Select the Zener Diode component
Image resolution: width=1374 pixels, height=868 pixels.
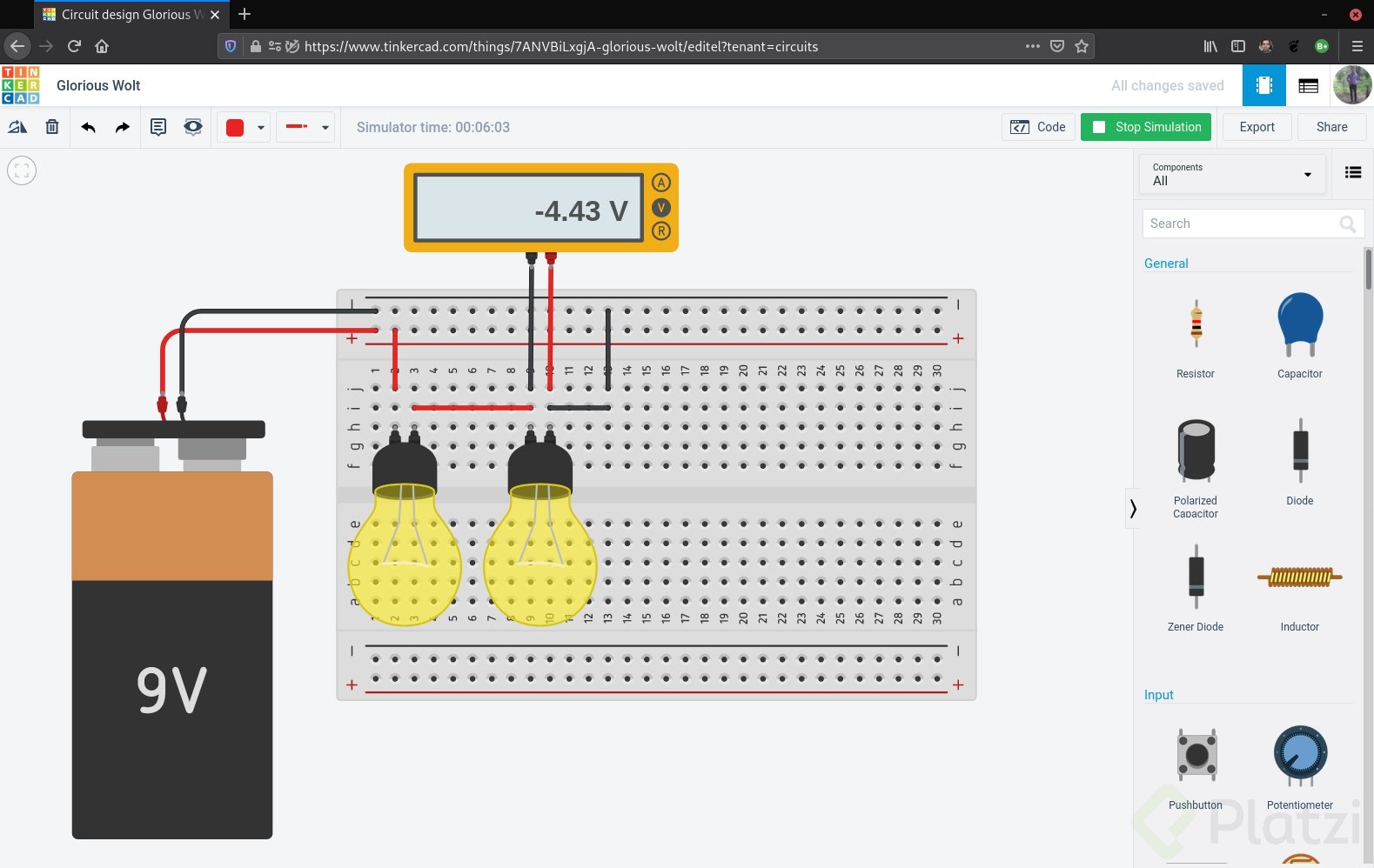point(1196,589)
